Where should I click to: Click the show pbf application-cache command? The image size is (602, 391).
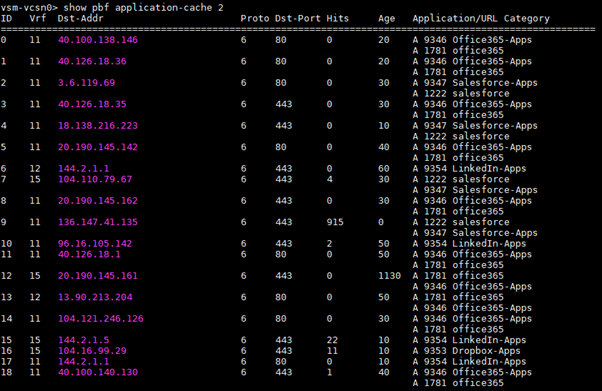click(143, 8)
